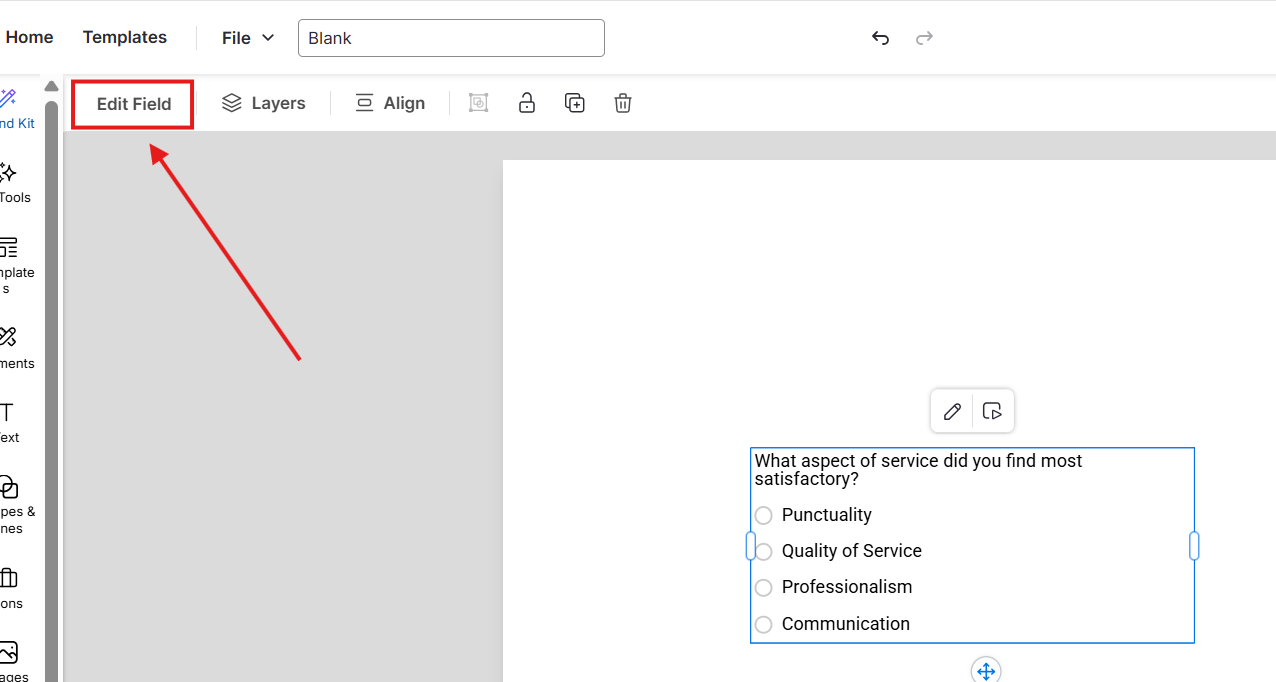
Task: Duplicate the selected field with copy icon
Action: coord(575,103)
